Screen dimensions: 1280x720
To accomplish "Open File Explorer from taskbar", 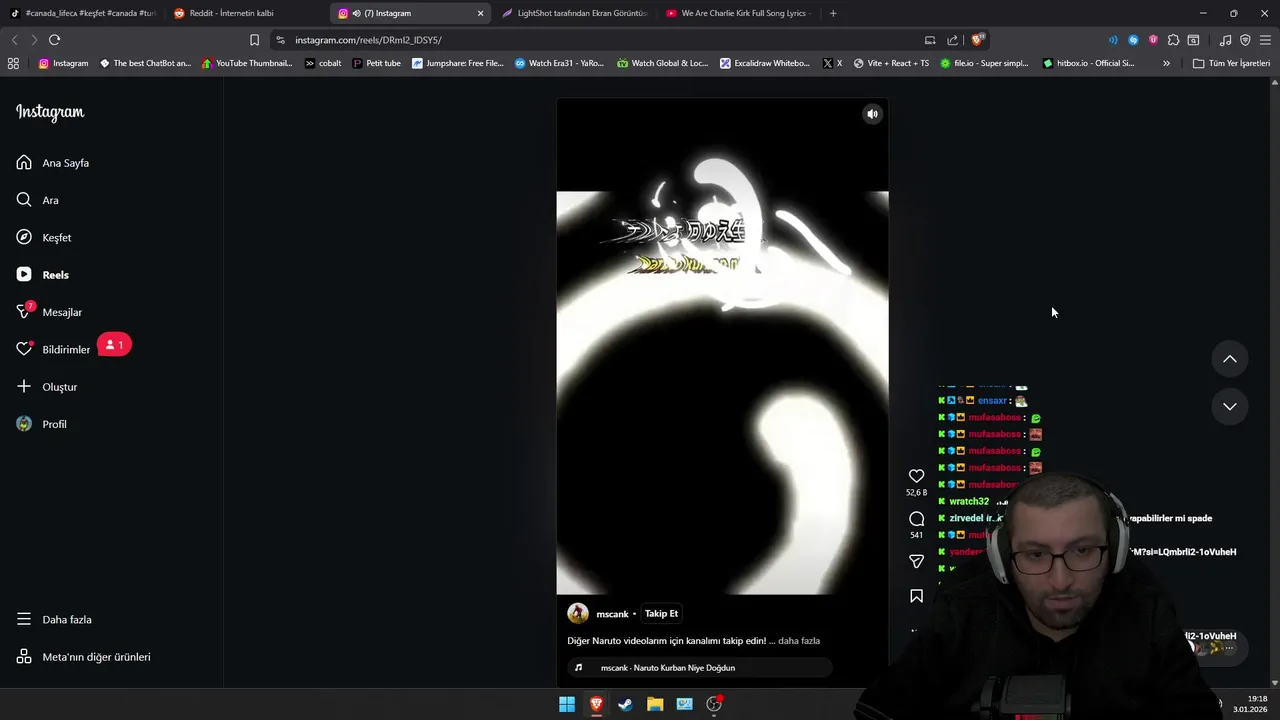I will click(x=655, y=704).
